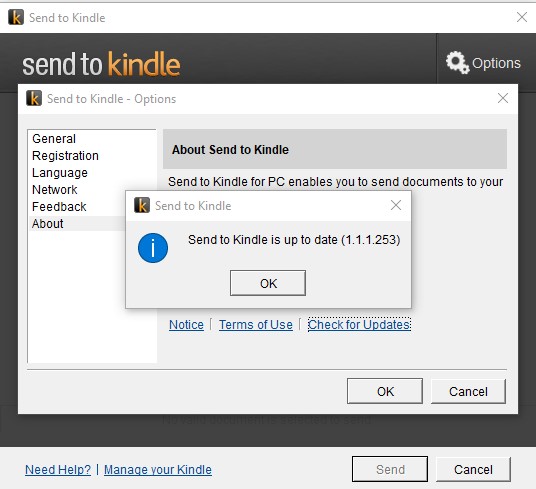536x489 pixels.
Task: Click Kindle app icon in main title bar
Action: [x=16, y=17]
